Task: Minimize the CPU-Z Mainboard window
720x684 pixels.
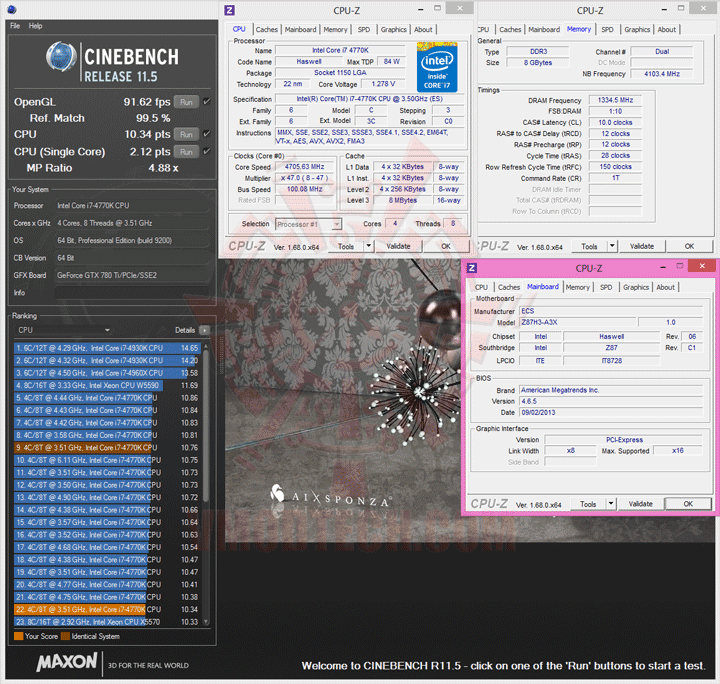Action: [663, 267]
